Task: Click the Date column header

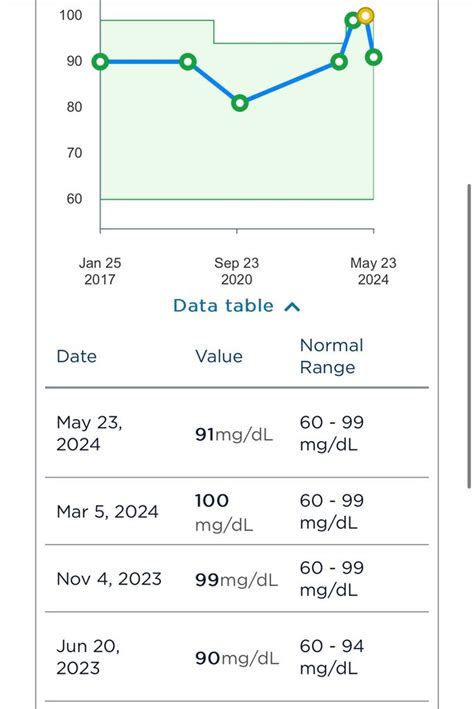Action: (x=76, y=356)
